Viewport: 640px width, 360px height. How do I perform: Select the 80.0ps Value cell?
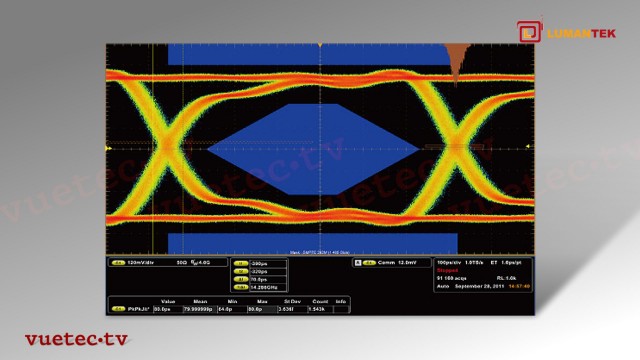click(168, 309)
